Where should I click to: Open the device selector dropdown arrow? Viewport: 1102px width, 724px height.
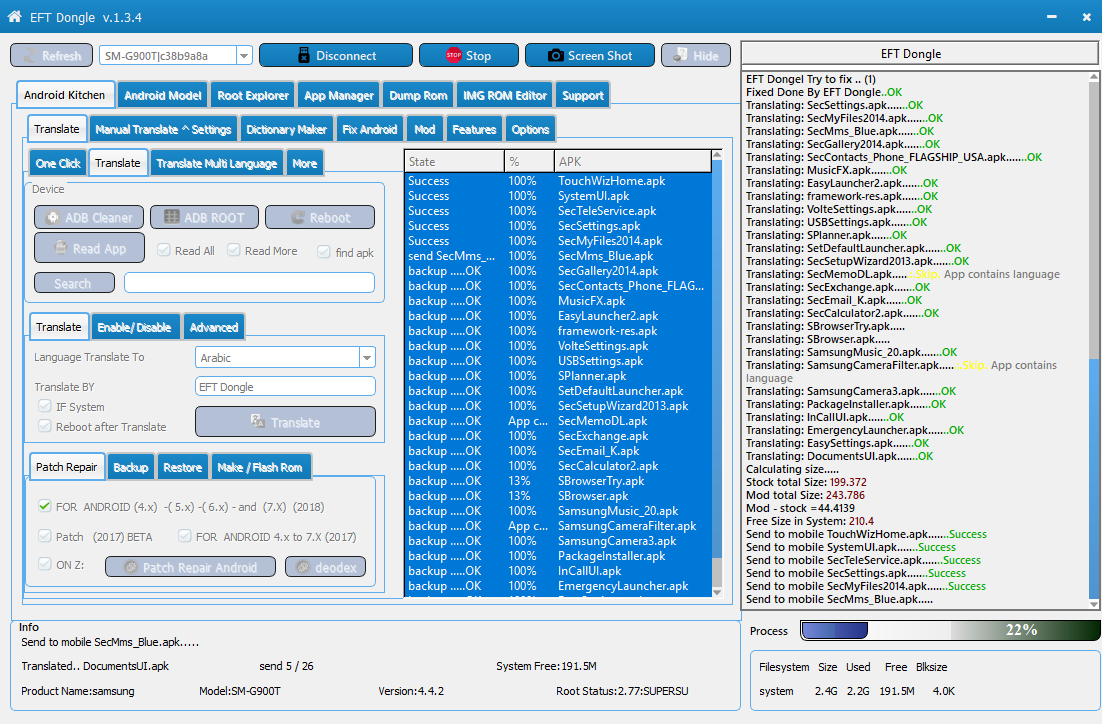[244, 56]
